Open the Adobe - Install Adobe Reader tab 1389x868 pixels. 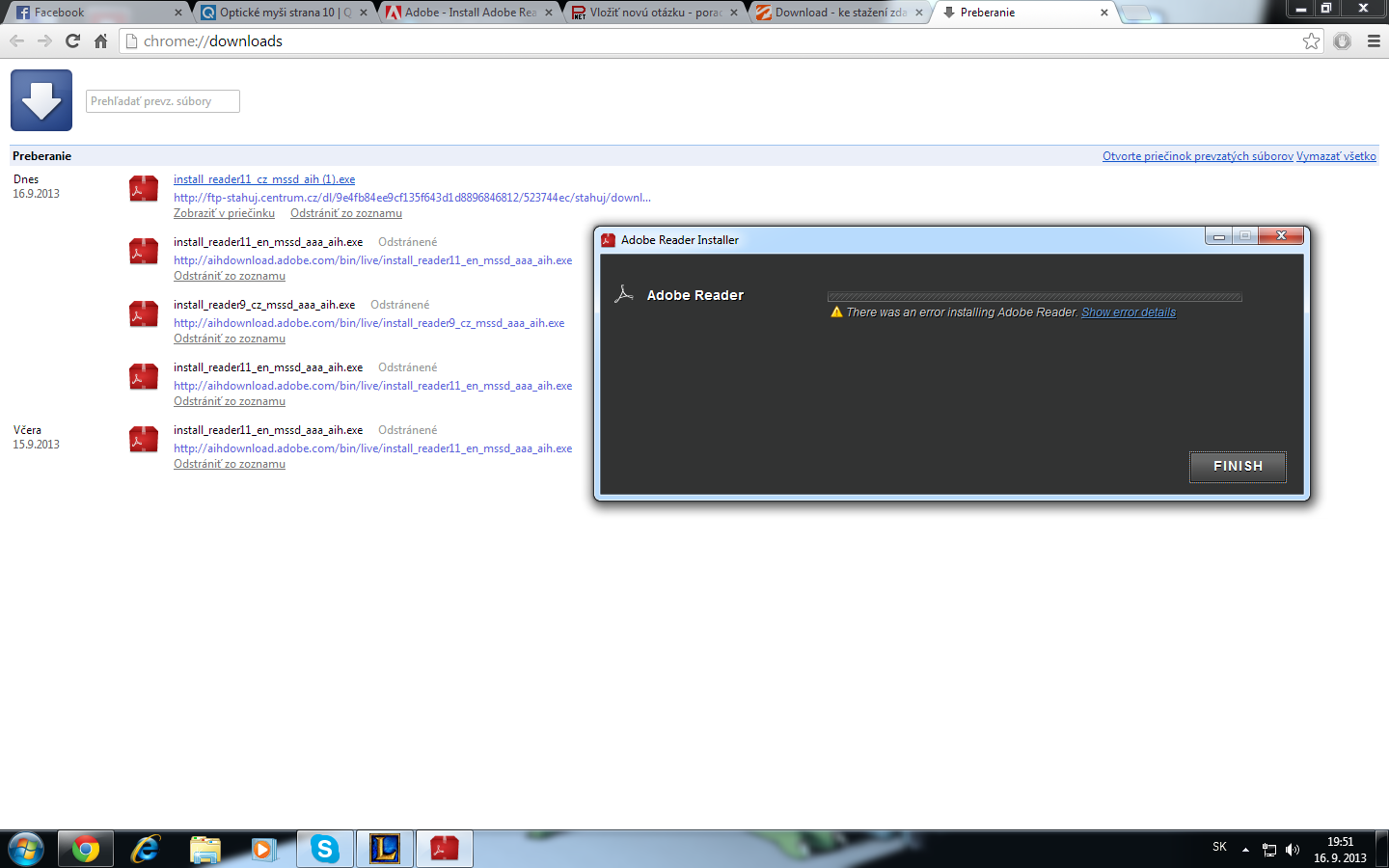(x=467, y=13)
